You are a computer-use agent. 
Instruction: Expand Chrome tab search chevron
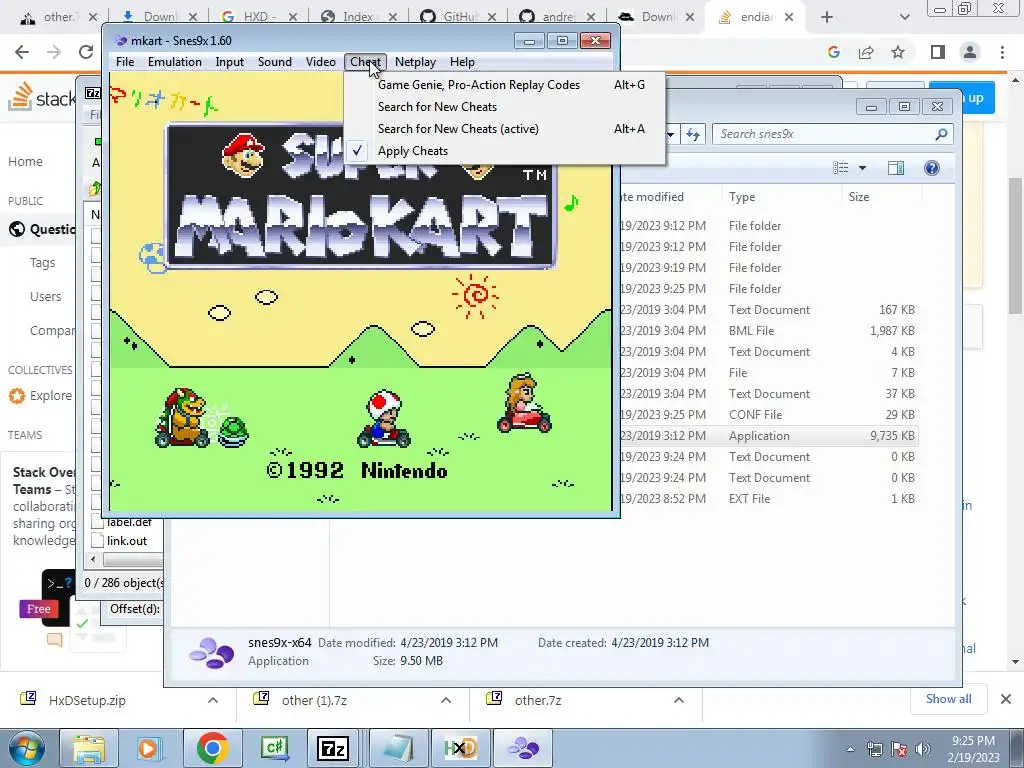(904, 17)
